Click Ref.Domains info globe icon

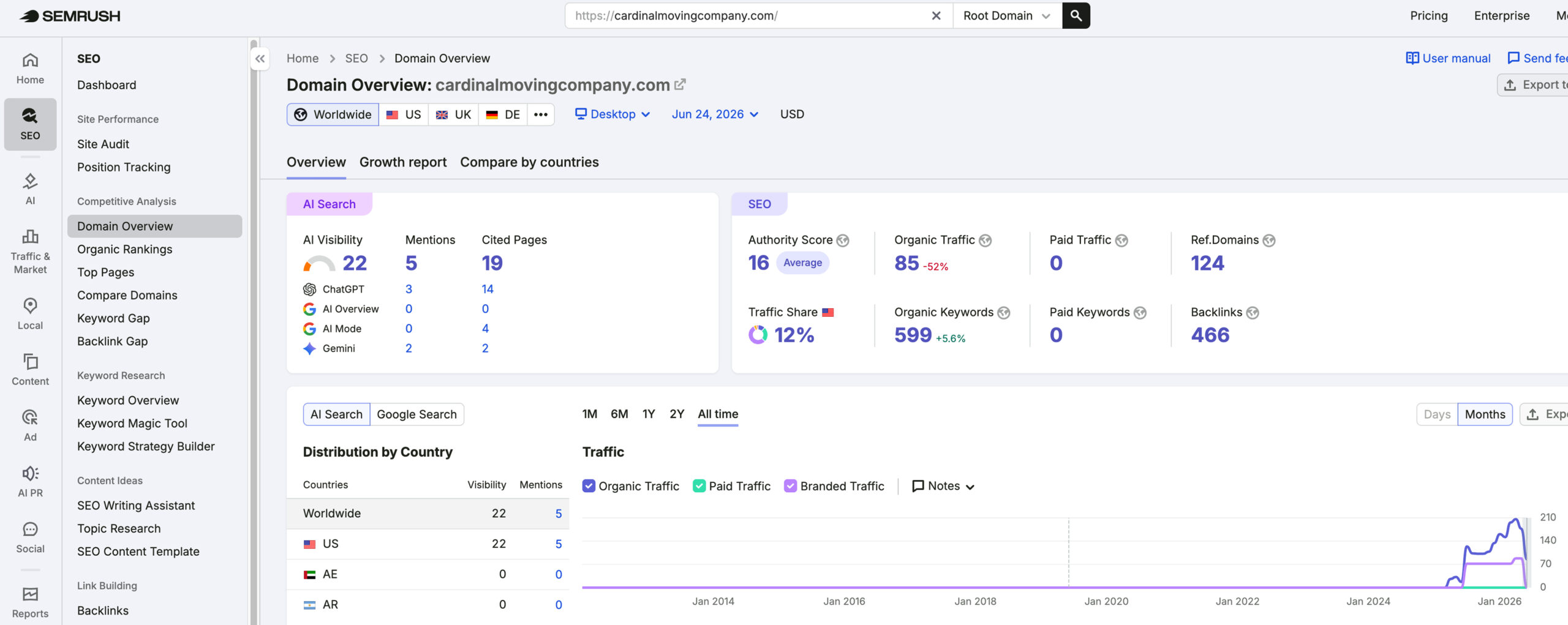coord(1269,241)
